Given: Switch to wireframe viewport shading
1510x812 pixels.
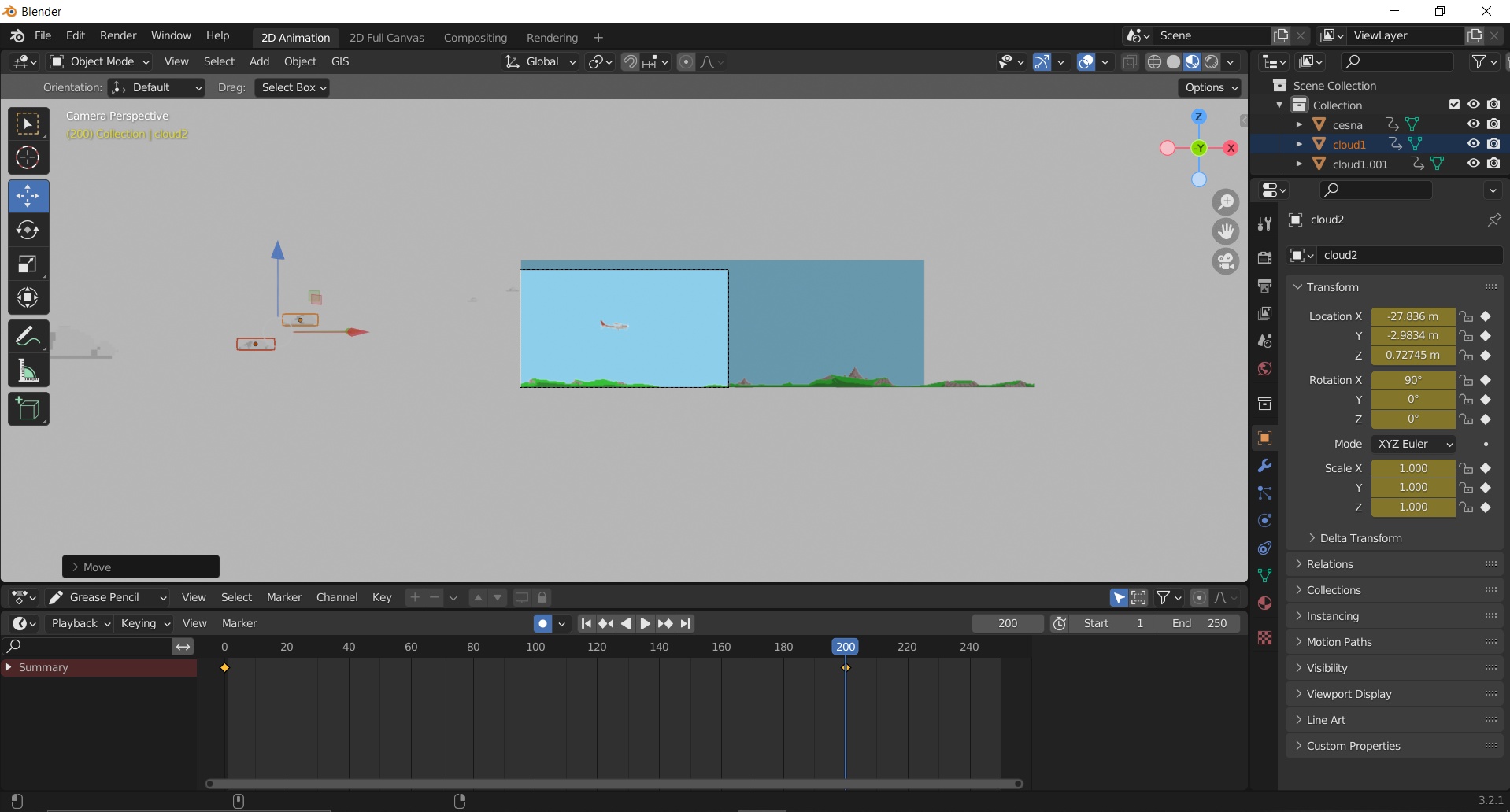Looking at the screenshot, I should coord(1154,61).
